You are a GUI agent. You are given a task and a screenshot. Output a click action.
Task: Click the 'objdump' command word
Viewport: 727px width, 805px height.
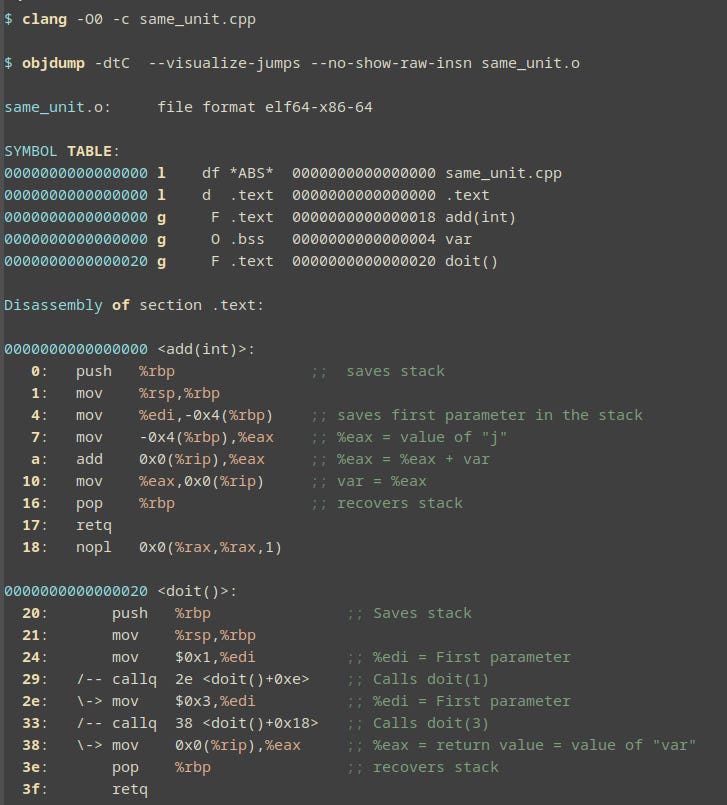click(53, 63)
